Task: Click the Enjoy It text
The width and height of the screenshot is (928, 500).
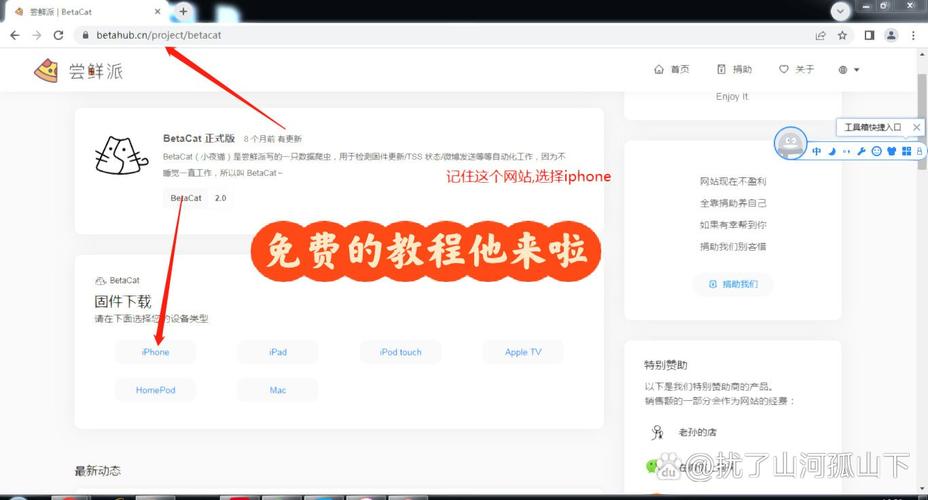Action: [x=732, y=96]
